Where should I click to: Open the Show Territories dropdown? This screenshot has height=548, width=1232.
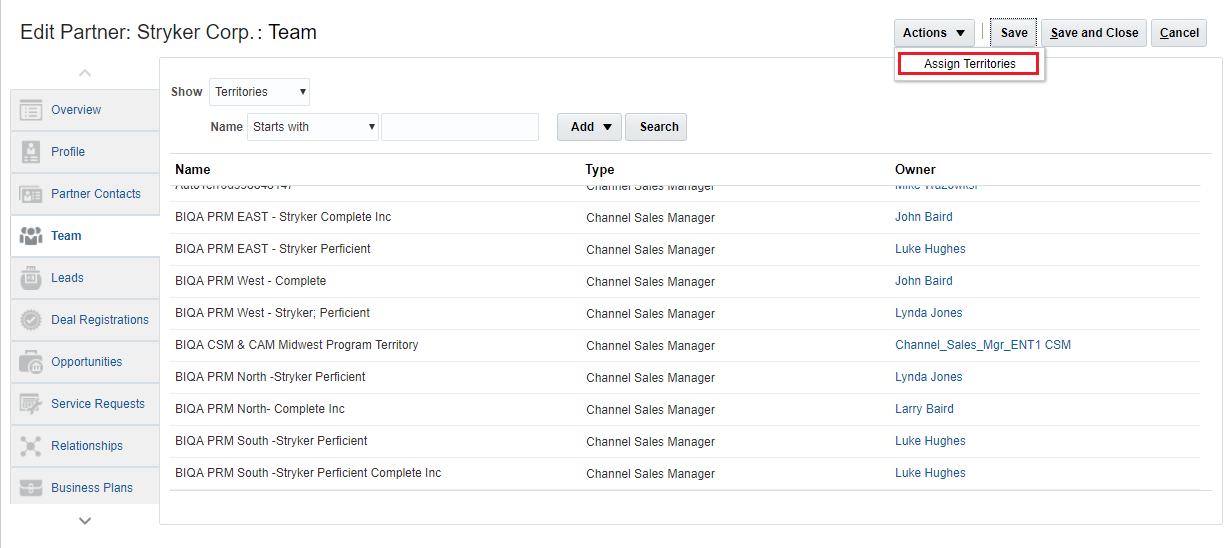[260, 92]
